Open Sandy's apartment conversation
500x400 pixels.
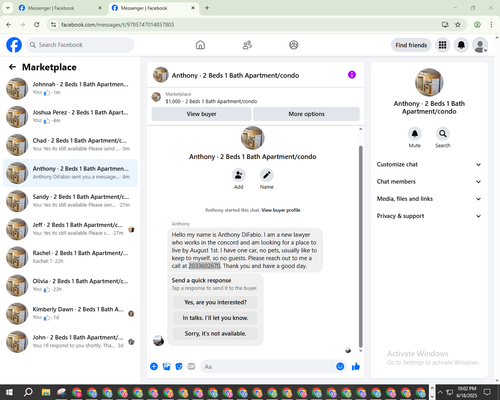[x=70, y=201]
